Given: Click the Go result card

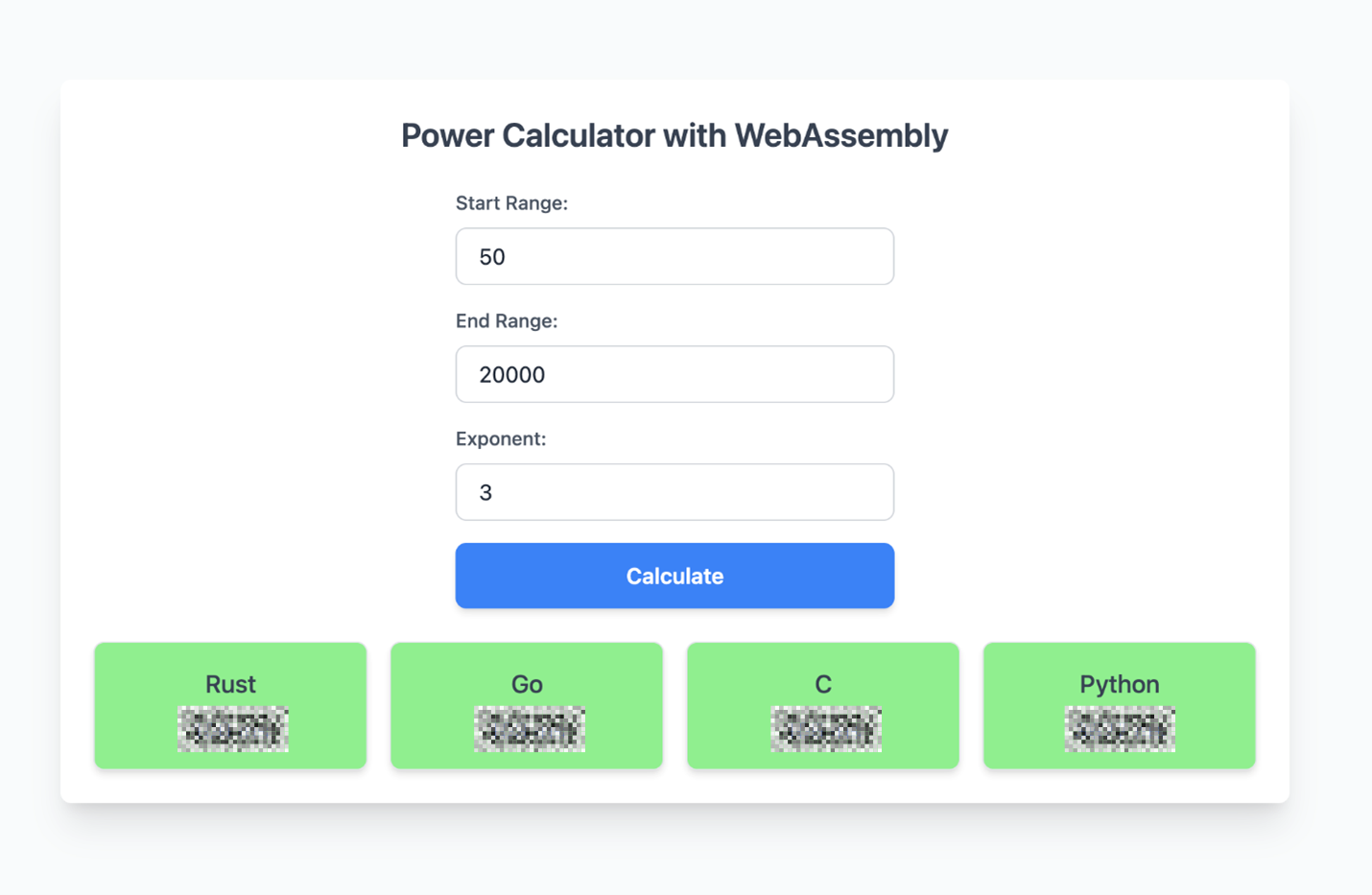Looking at the screenshot, I should click(526, 705).
